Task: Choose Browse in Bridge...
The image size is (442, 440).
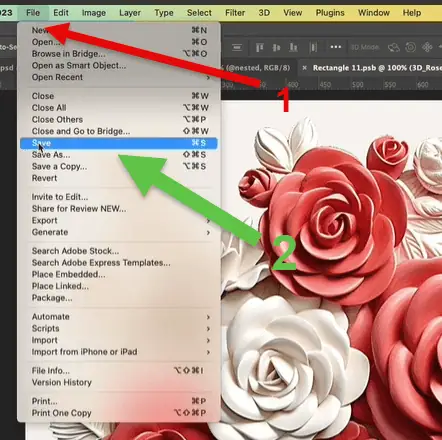Action: [x=119, y=54]
